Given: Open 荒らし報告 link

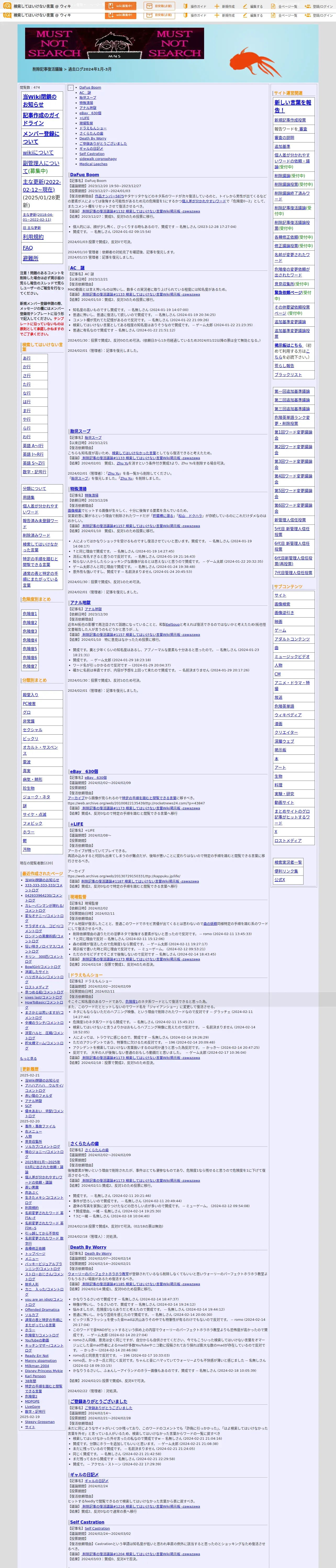Looking at the screenshot, I should pyautogui.click(x=284, y=366).
